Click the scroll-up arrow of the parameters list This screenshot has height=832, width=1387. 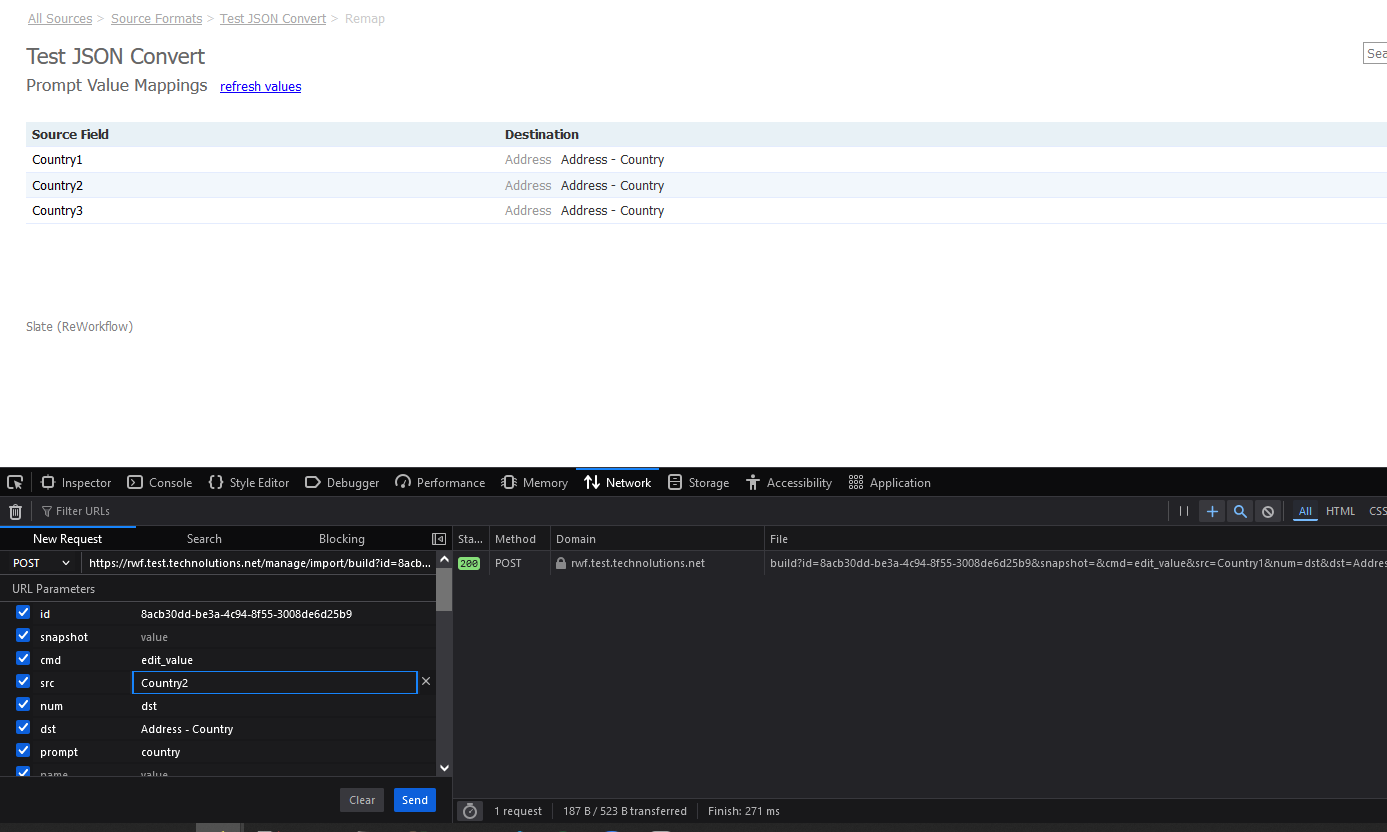(x=445, y=559)
